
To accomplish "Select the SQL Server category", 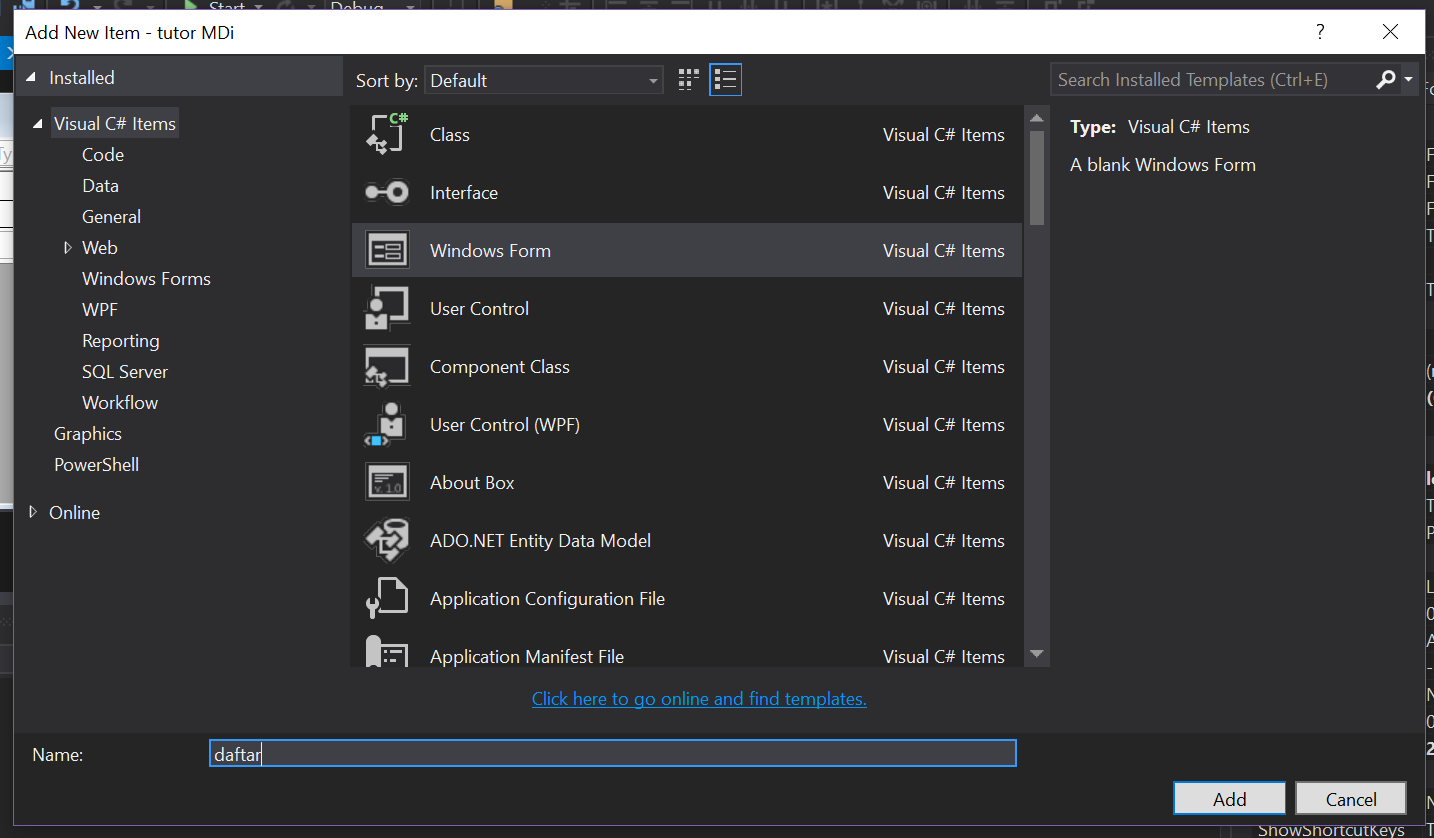I will coord(125,371).
